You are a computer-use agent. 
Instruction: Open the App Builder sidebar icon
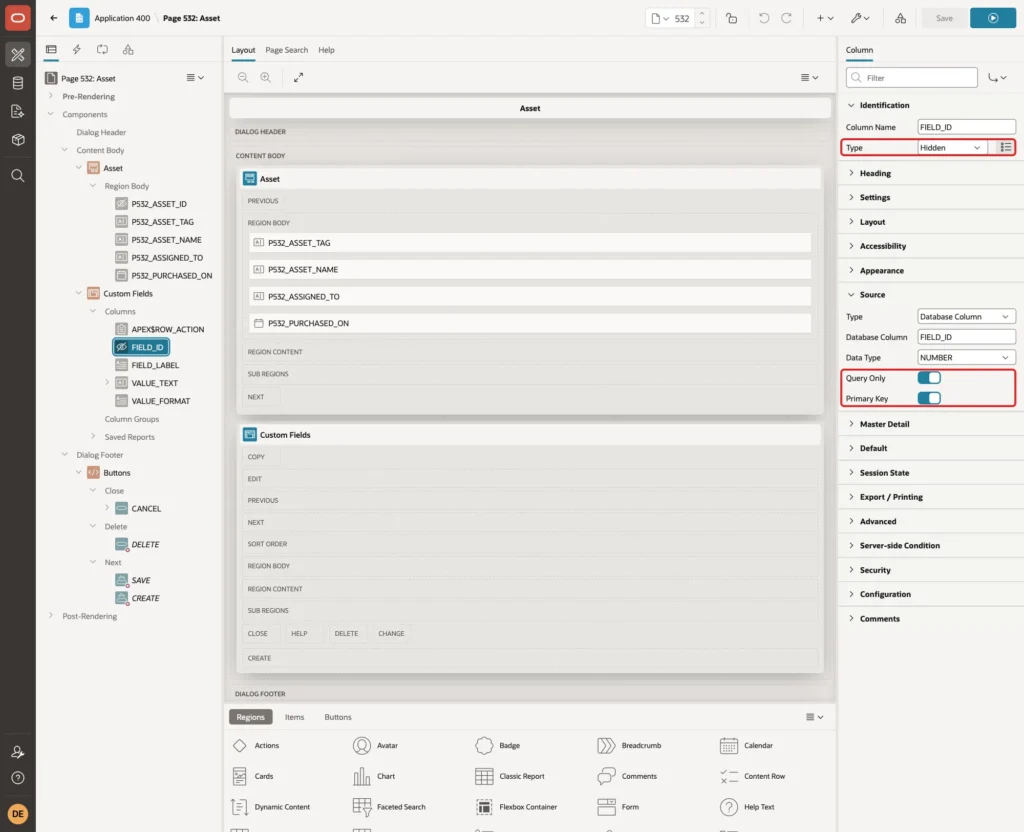[x=18, y=55]
